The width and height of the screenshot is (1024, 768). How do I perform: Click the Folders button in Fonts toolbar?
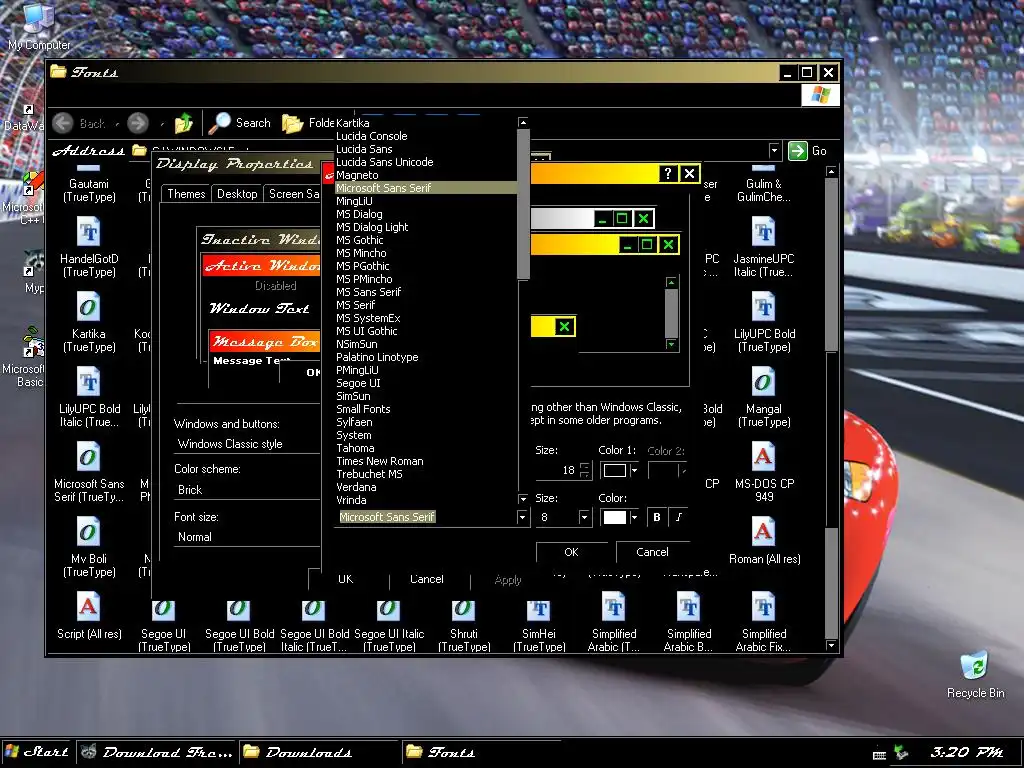point(308,123)
